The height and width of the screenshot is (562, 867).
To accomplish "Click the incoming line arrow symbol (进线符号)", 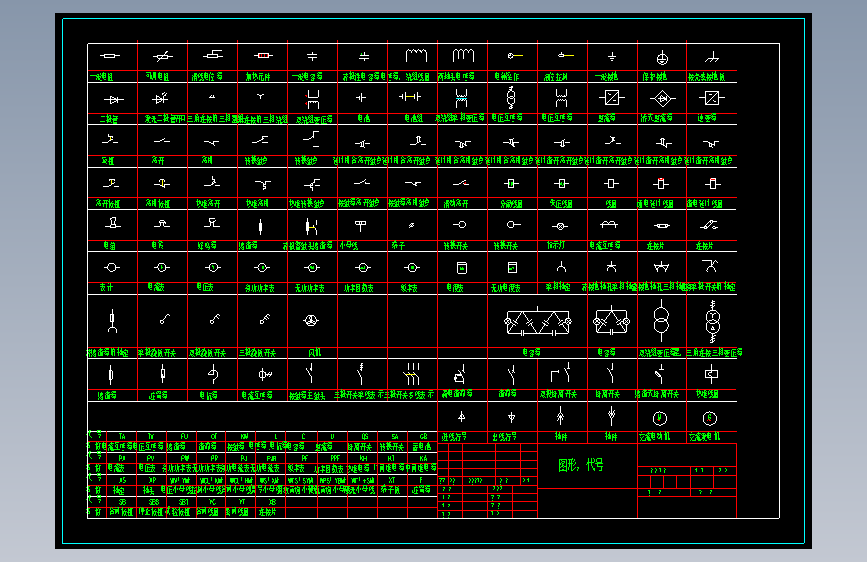I will [x=462, y=417].
